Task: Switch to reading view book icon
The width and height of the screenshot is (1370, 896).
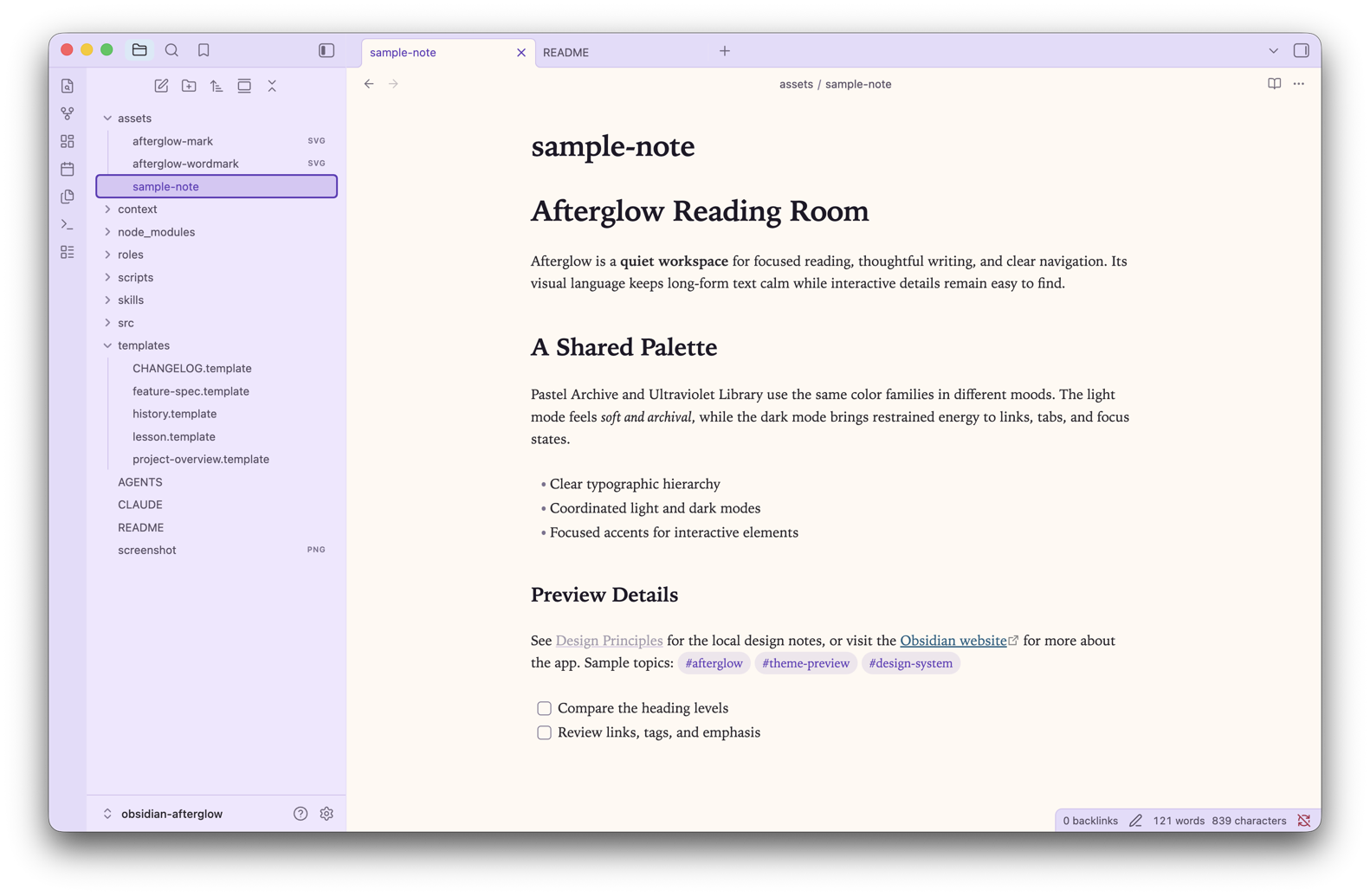Action: (1274, 84)
